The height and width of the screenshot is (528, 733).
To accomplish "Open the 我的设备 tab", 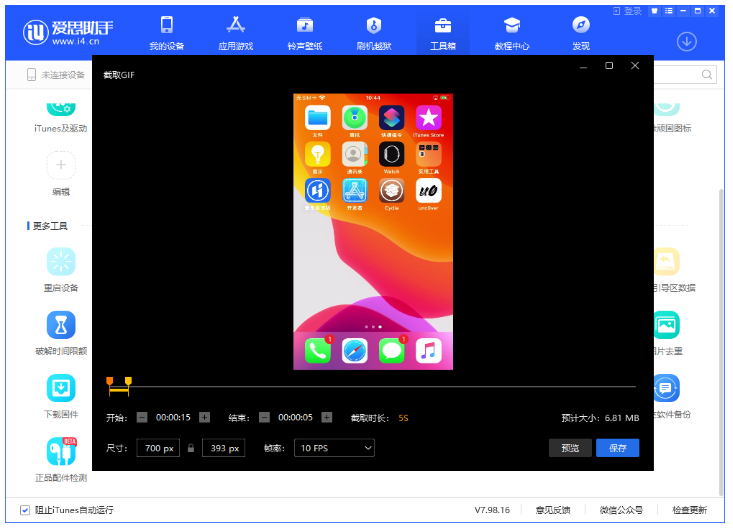I will pos(166,33).
